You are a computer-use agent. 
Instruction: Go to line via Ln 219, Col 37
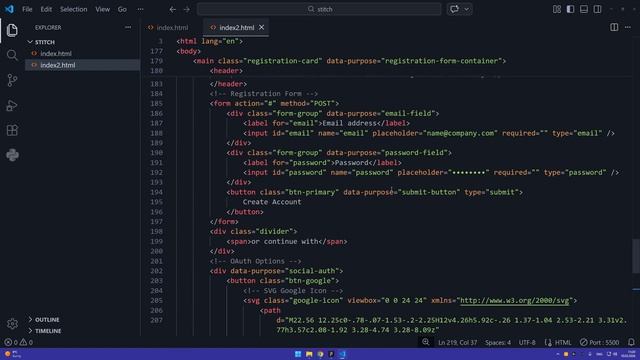tap(457, 342)
